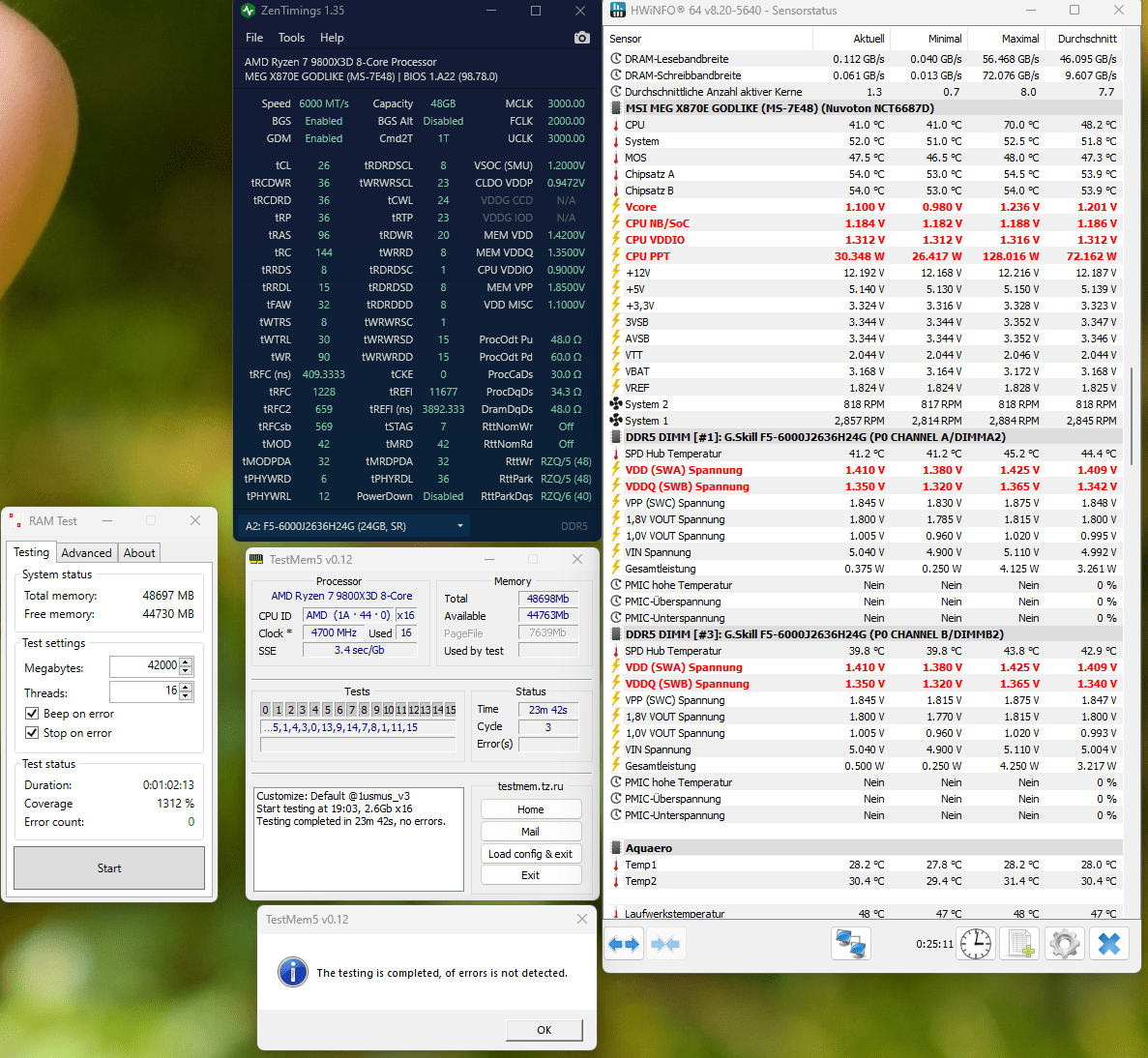Select the Laufwerkstemperatur sensor row

tap(865, 913)
